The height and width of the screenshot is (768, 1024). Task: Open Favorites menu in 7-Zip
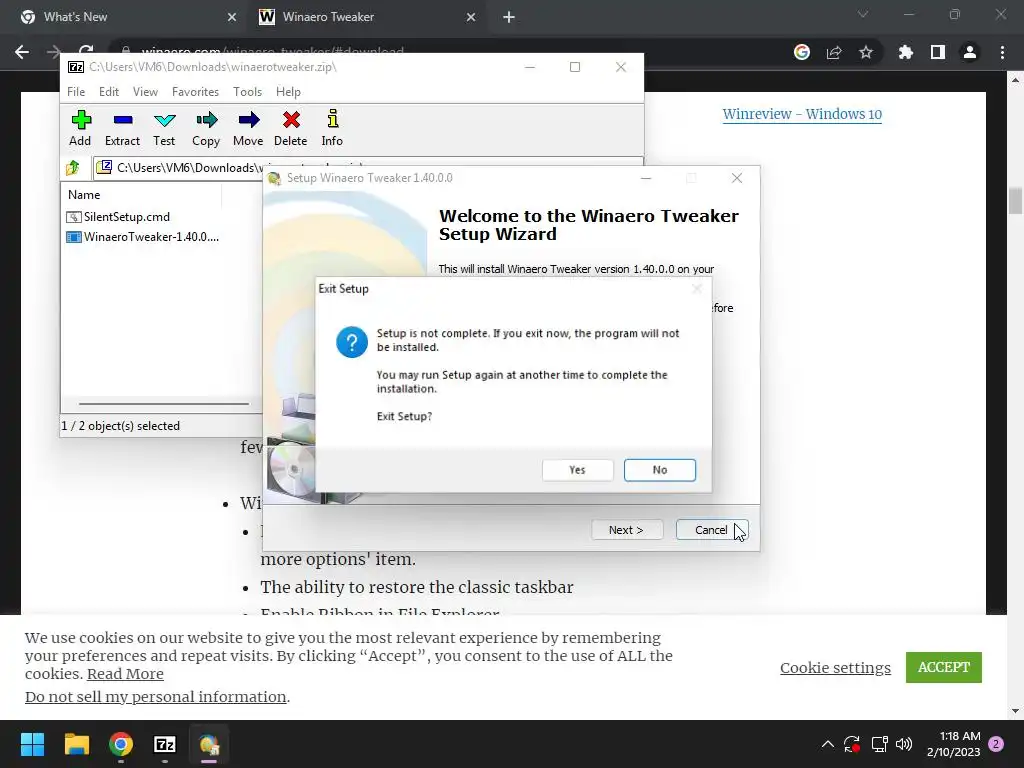(195, 91)
